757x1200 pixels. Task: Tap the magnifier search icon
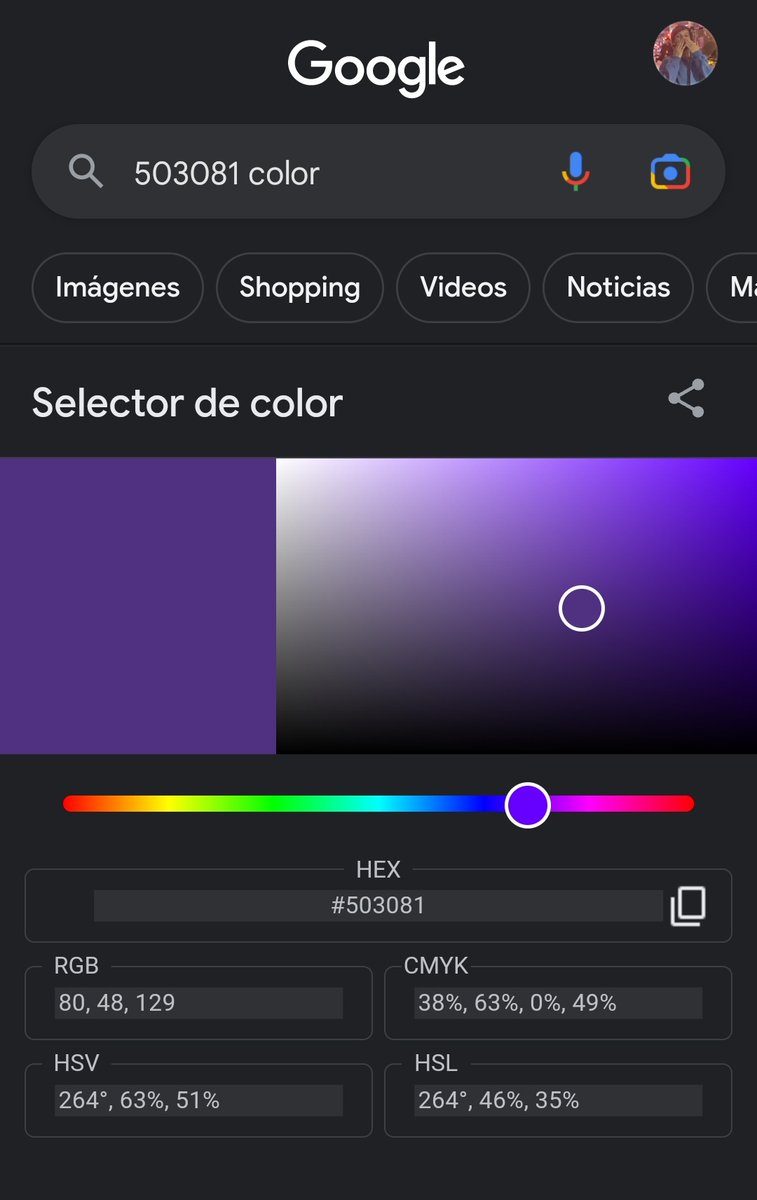coord(86,172)
